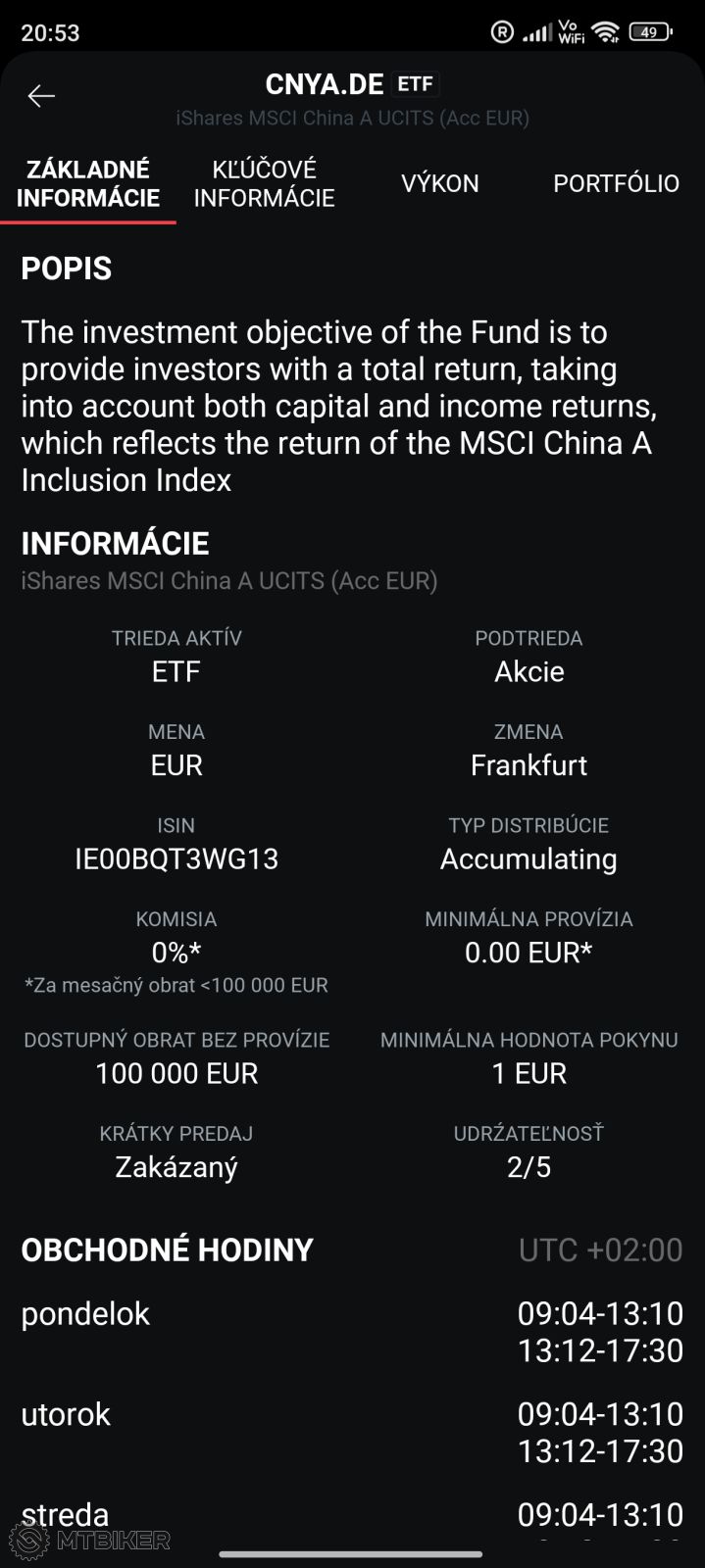Viewport: 705px width, 1568px height.
Task: Tap the cellular signal bars icon
Action: [x=536, y=32]
